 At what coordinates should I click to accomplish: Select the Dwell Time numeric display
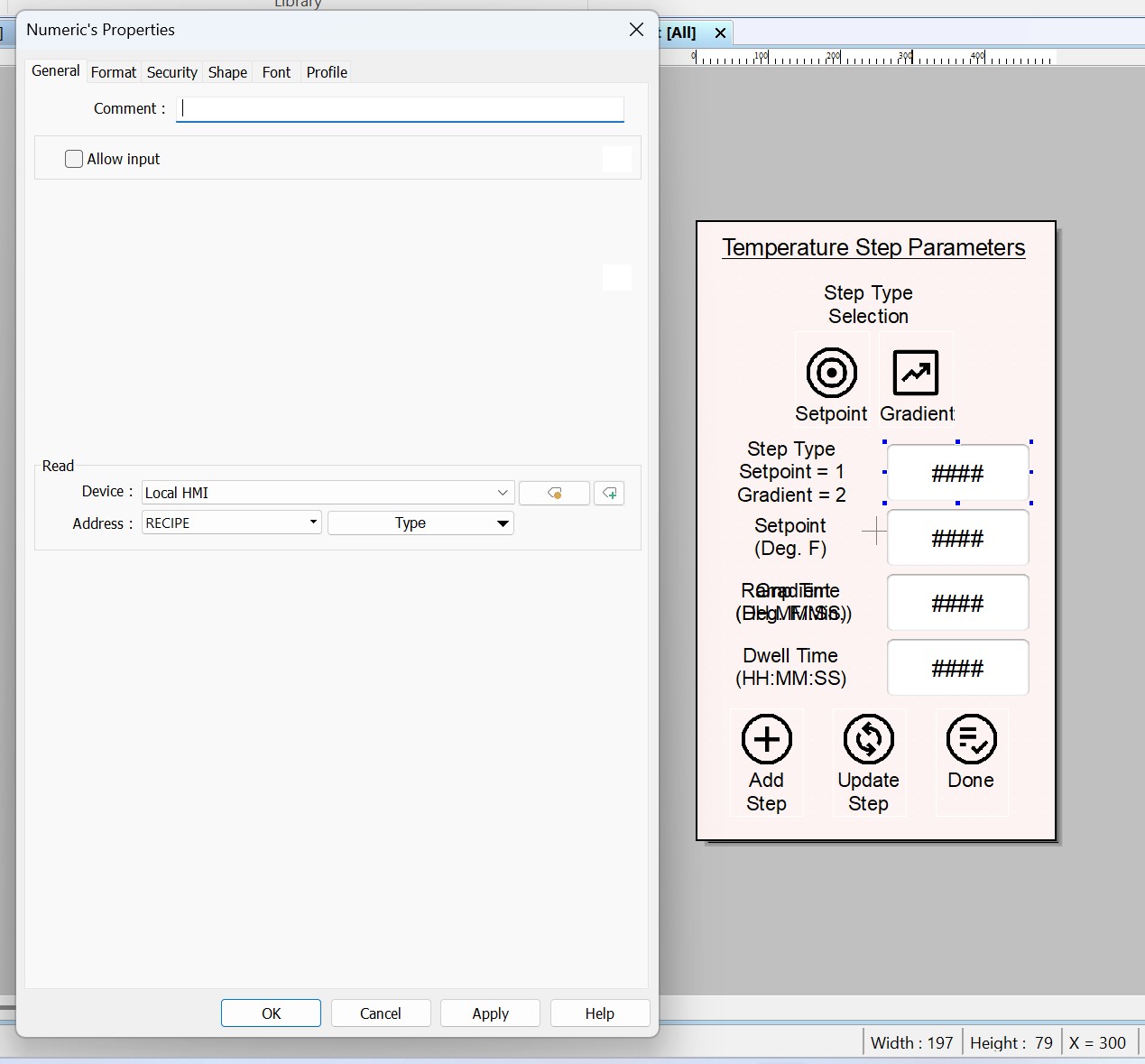click(x=957, y=668)
